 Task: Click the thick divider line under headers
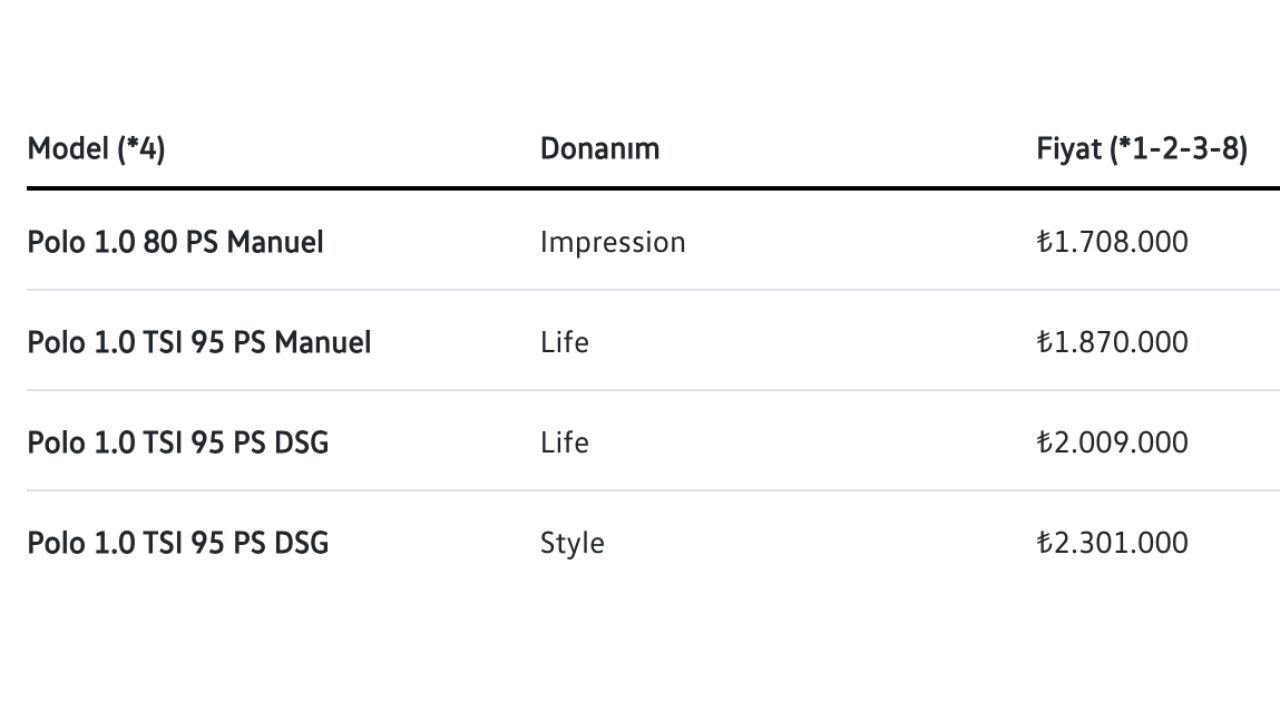click(x=653, y=188)
